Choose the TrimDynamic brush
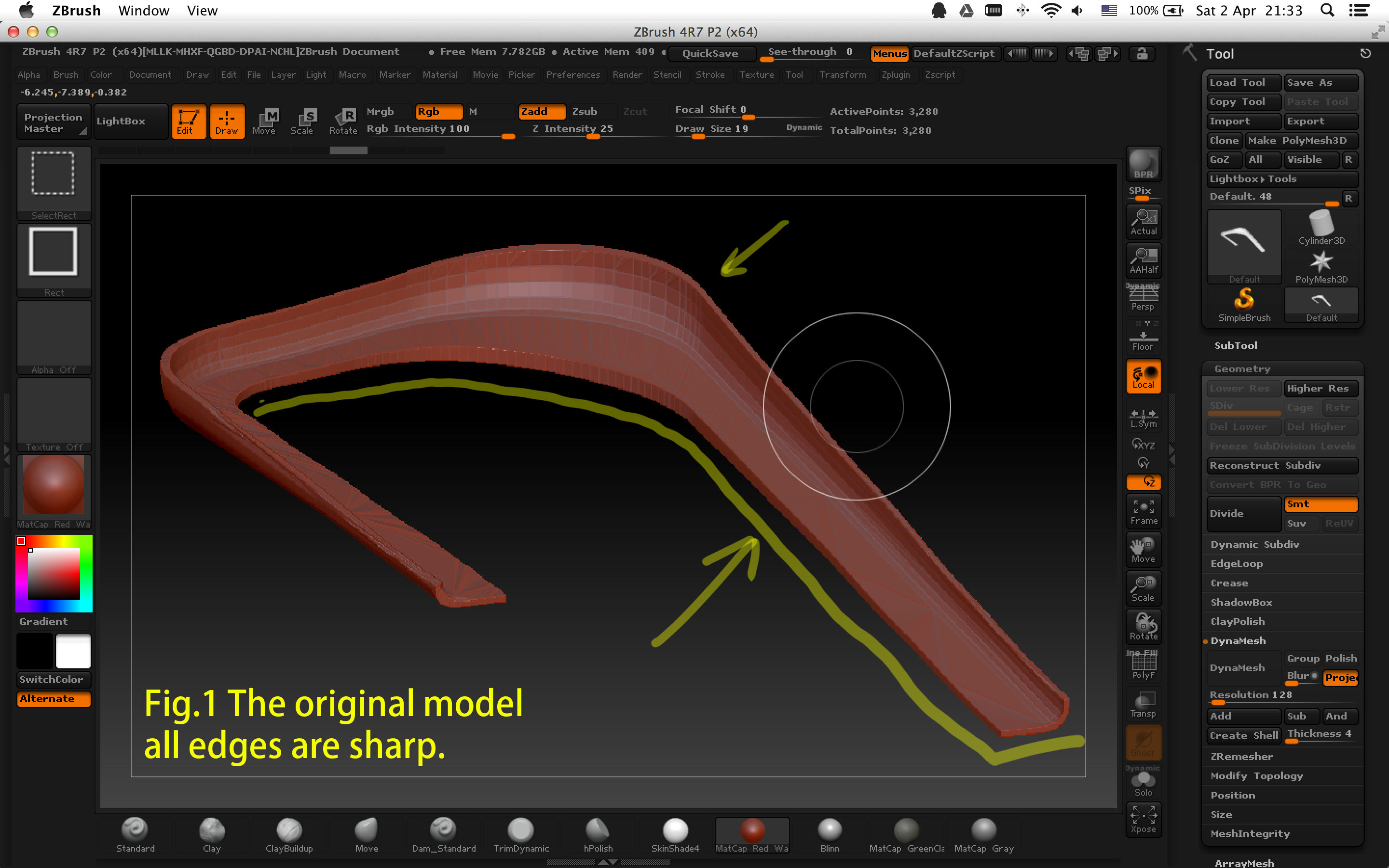This screenshot has height=868, width=1389. tap(521, 835)
